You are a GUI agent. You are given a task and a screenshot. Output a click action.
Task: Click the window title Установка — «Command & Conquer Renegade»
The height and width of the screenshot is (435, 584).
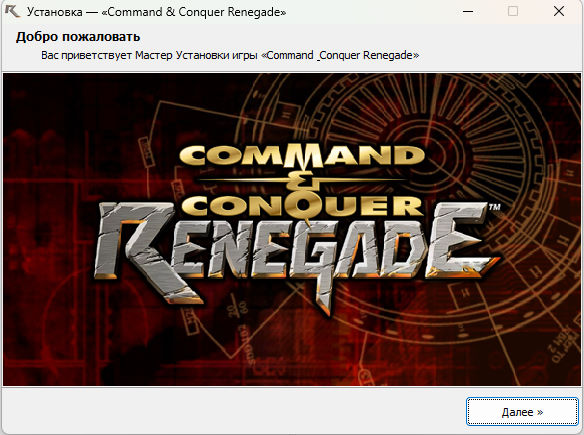pos(156,12)
